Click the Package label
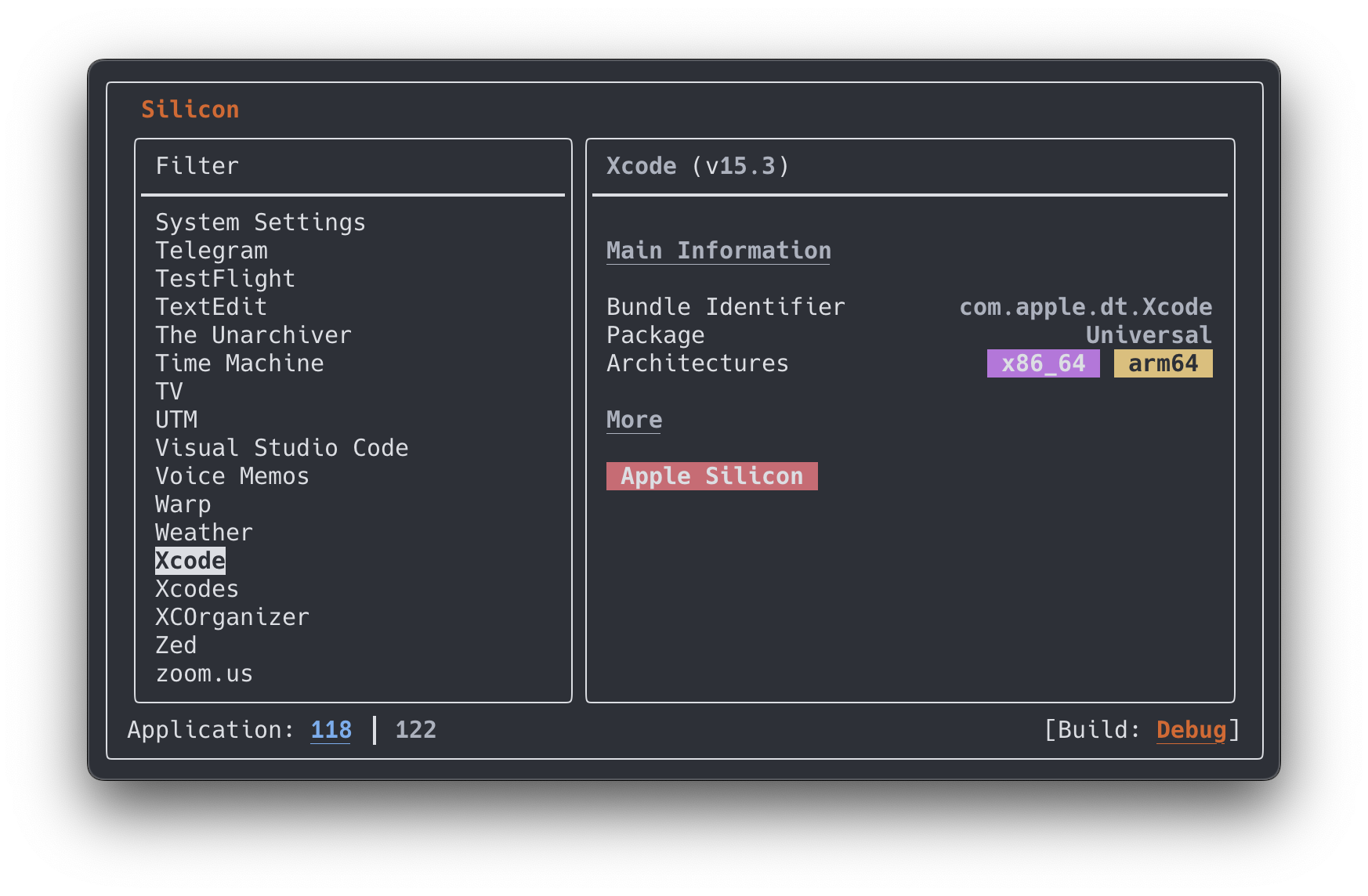This screenshot has width=1368, height=896. point(656,335)
